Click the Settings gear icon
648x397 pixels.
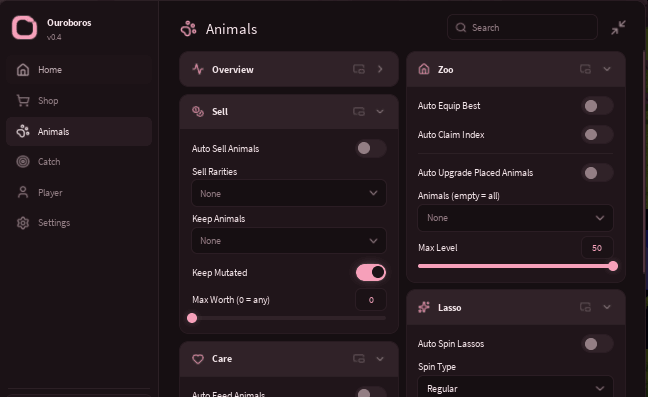[23, 223]
